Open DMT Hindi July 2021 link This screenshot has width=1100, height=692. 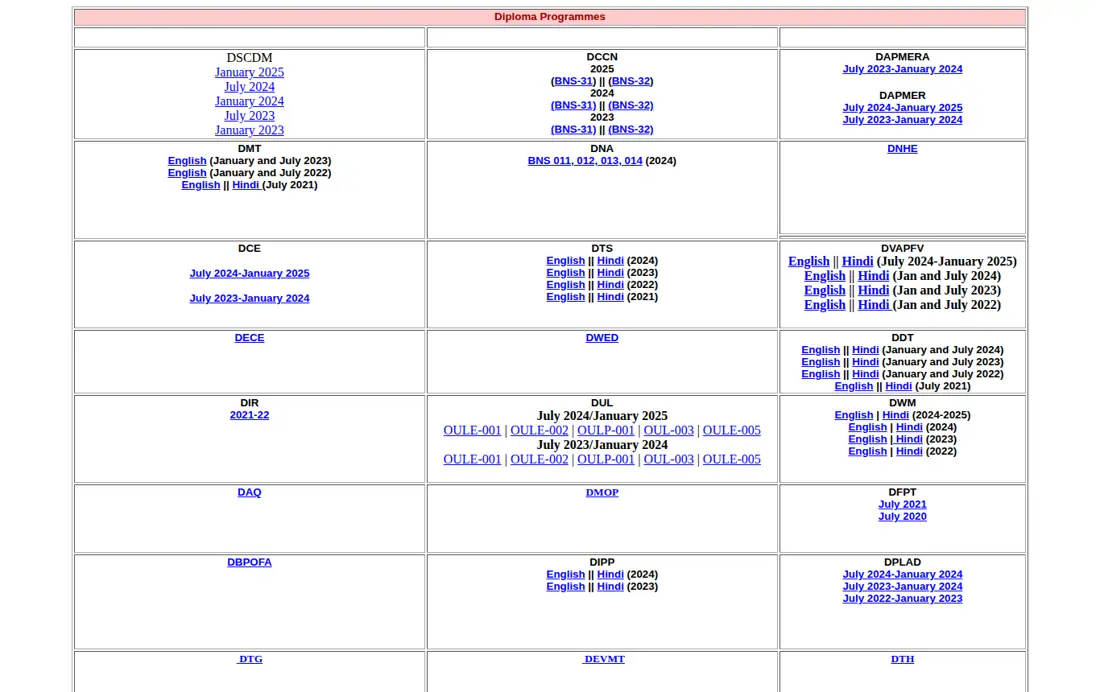click(x=246, y=185)
